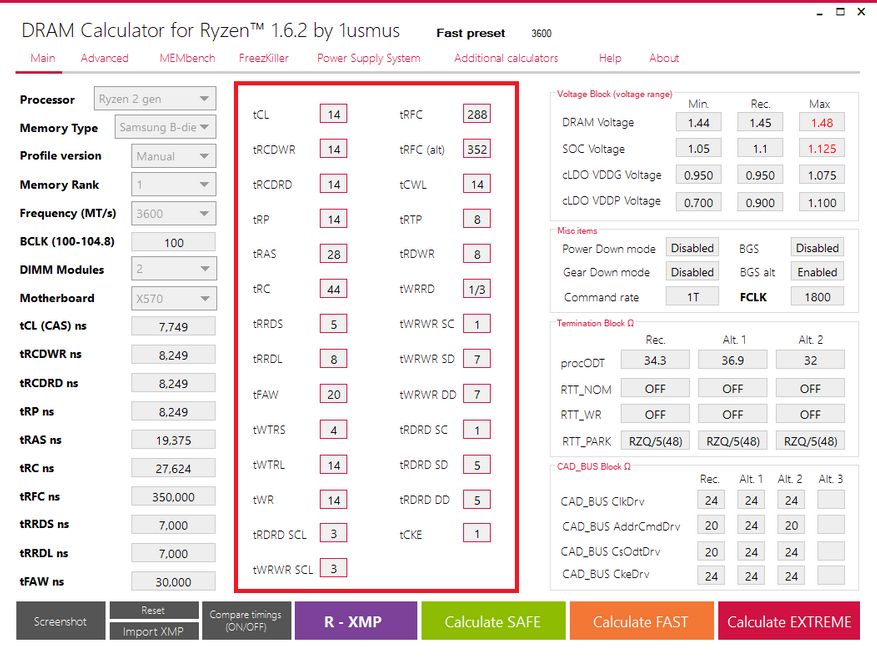Click the tFAW ns value 30,000
Image resolution: width=877 pixels, height=658 pixels.
pos(173,581)
